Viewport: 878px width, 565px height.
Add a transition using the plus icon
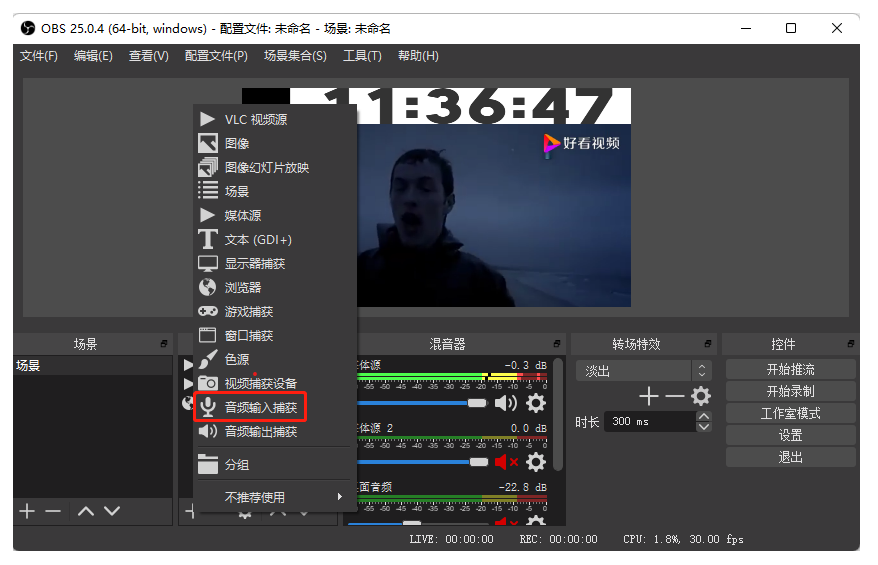[649, 396]
